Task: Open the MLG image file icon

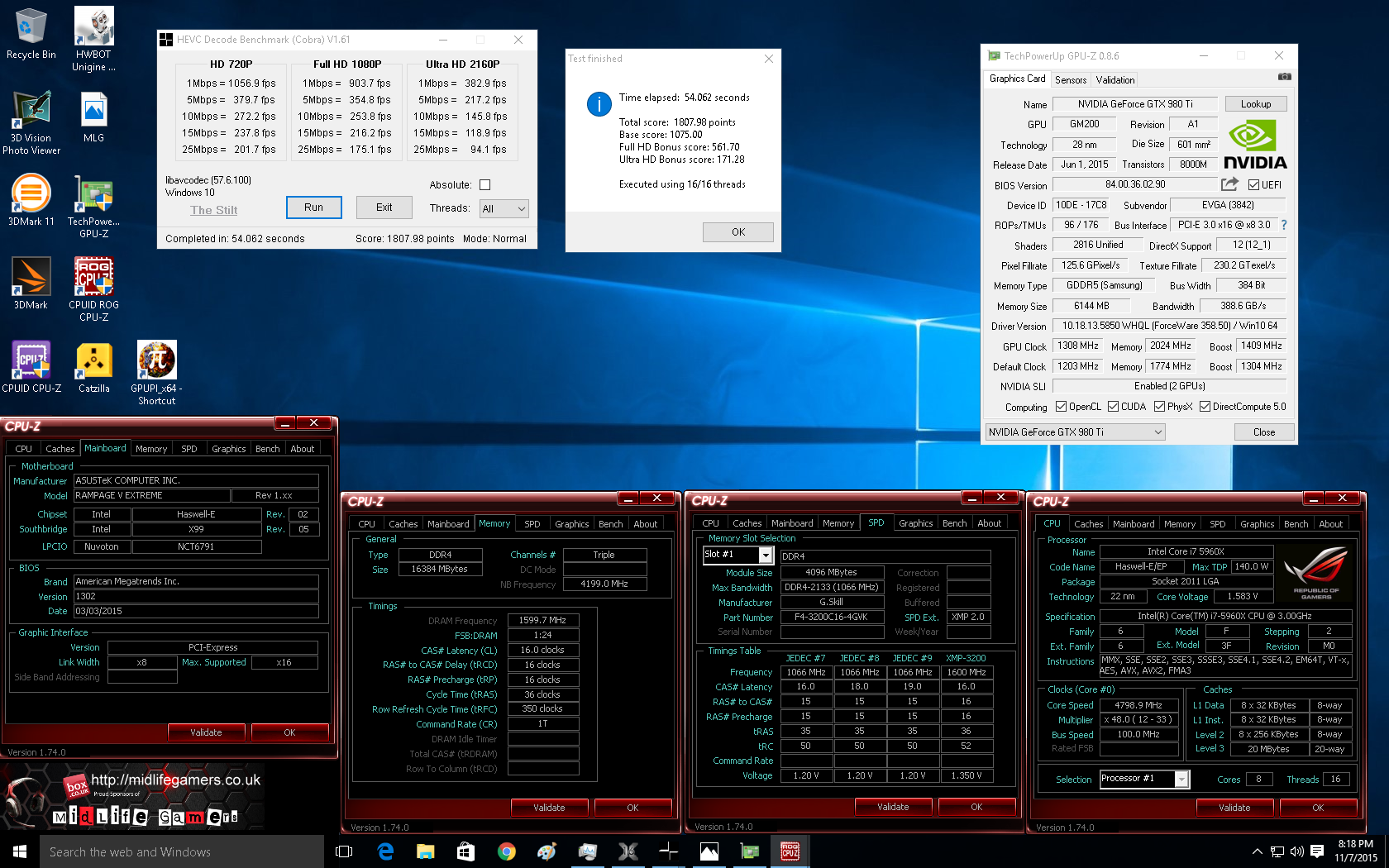Action: click(93, 117)
